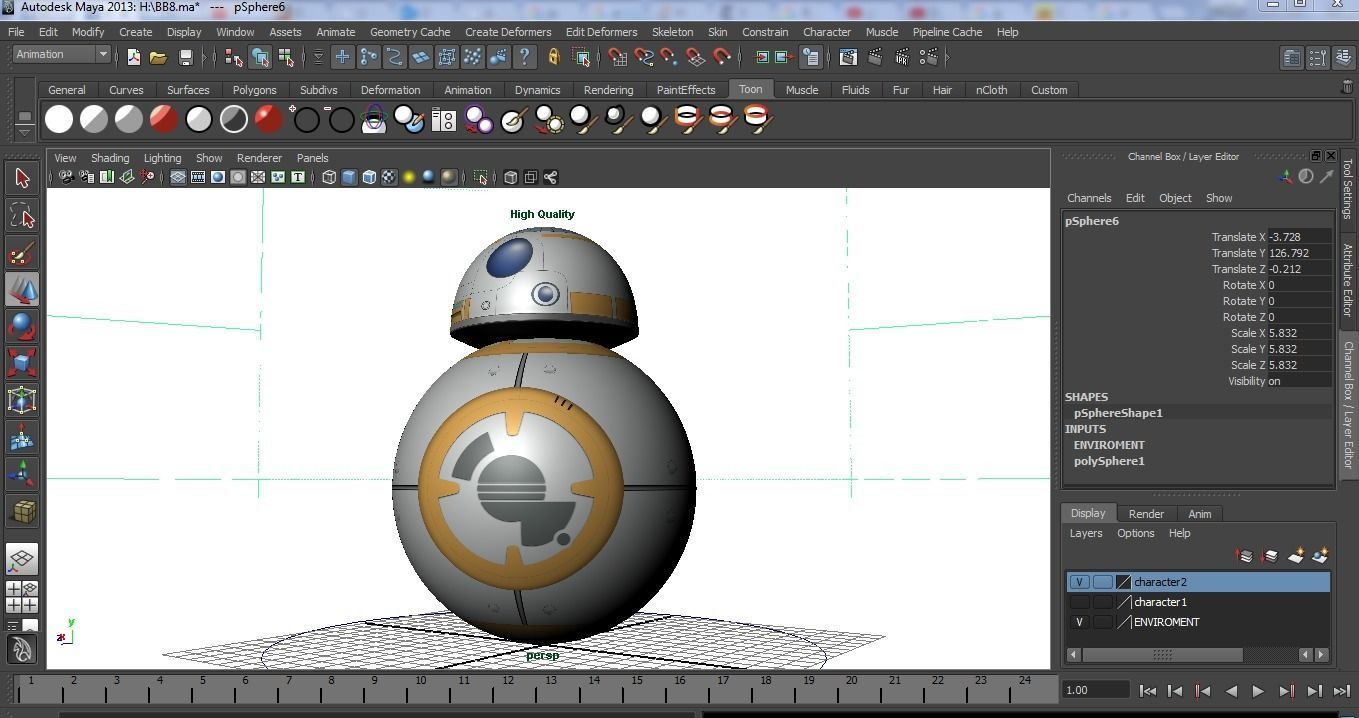Screen dimensions: 1359x718
Task: Select the arrow Select tool
Action: [x=22, y=179]
